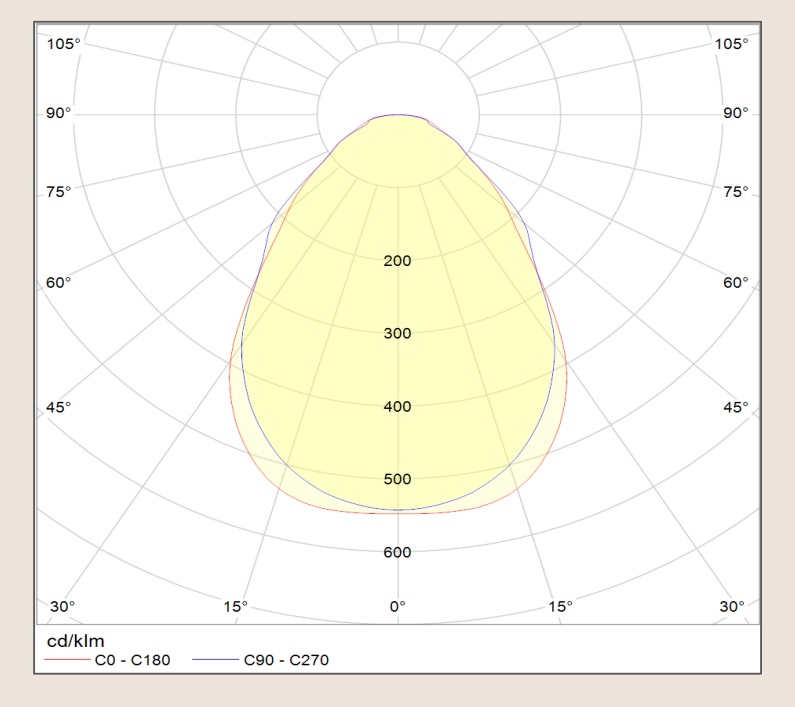Select the right 105° angle label
Screen dimensions: 795x707
click(731, 44)
